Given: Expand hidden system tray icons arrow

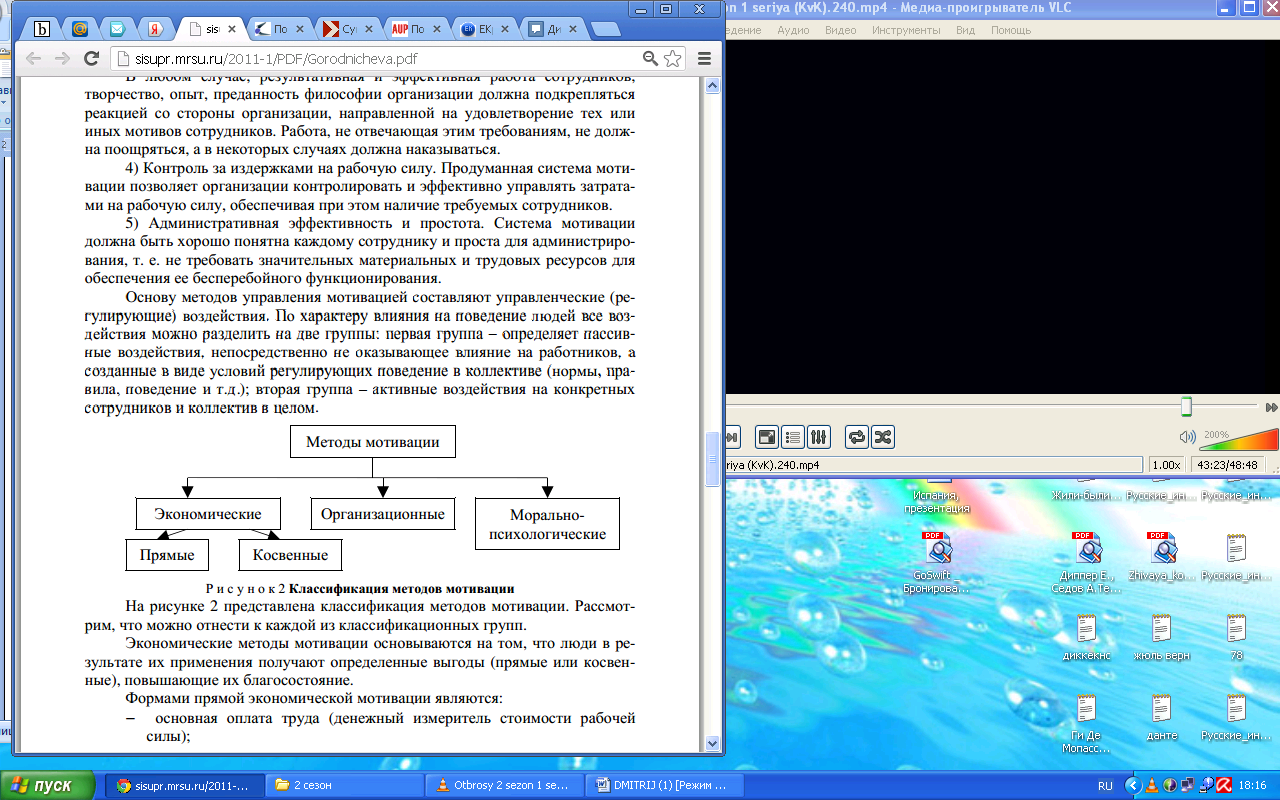Looking at the screenshot, I should (1133, 785).
